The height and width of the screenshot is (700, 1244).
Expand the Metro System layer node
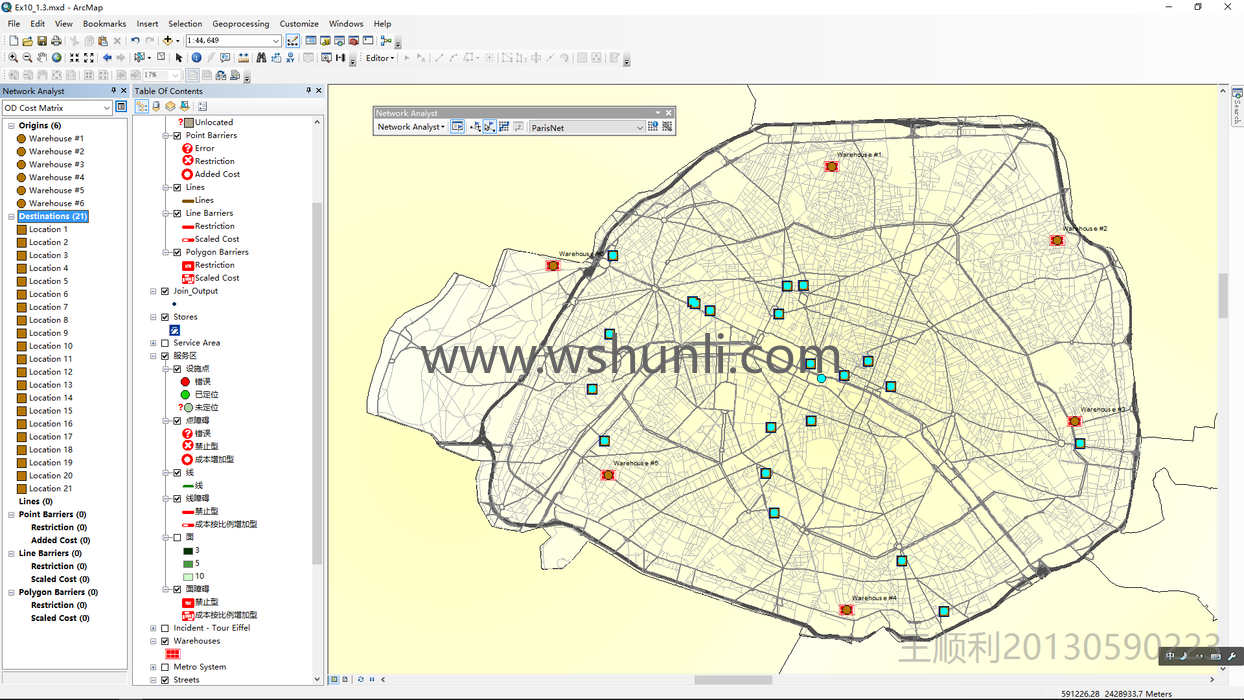[x=153, y=668]
